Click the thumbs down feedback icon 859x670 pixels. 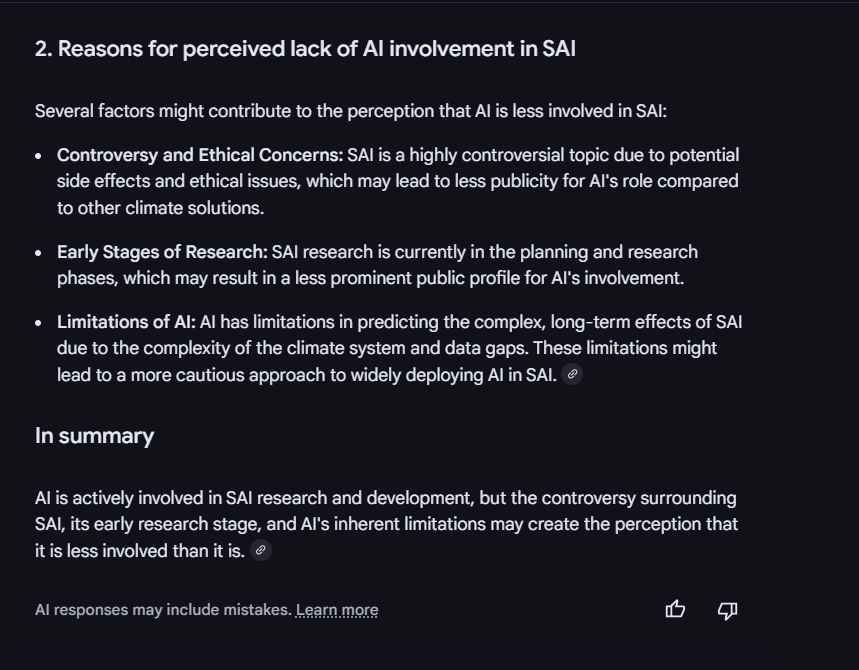point(728,610)
